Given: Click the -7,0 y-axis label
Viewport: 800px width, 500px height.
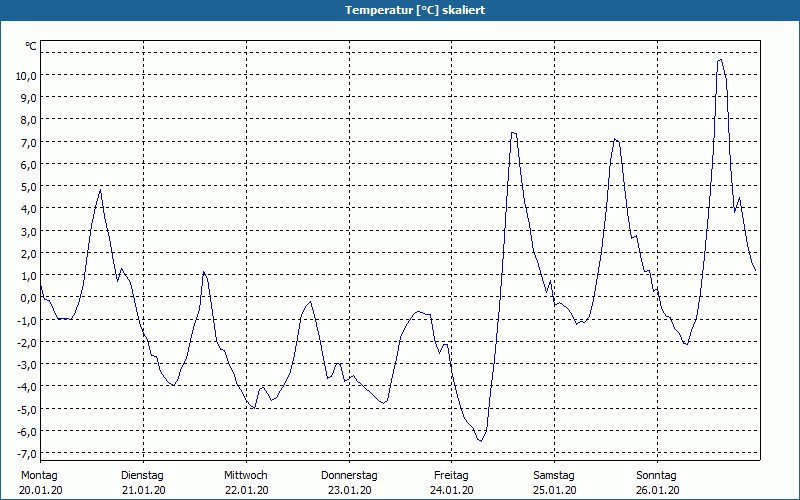Looking at the screenshot, I should (x=27, y=454).
